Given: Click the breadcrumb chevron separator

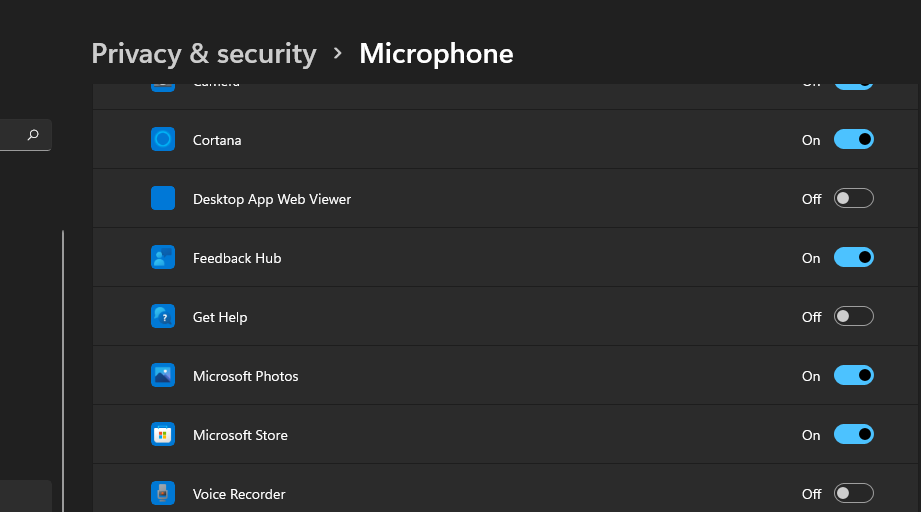Looking at the screenshot, I should [x=338, y=53].
